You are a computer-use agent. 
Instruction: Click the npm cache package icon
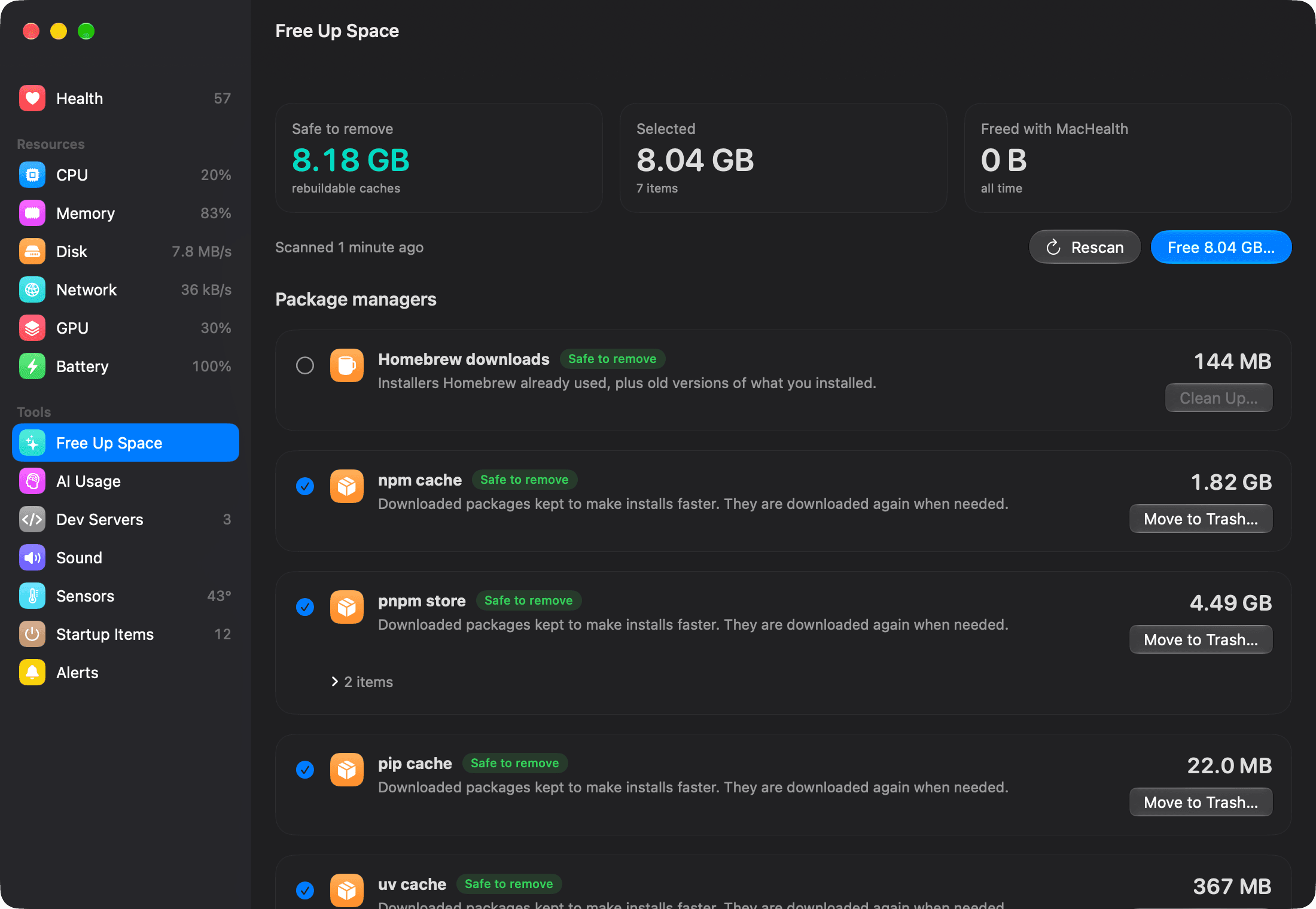pos(347,486)
